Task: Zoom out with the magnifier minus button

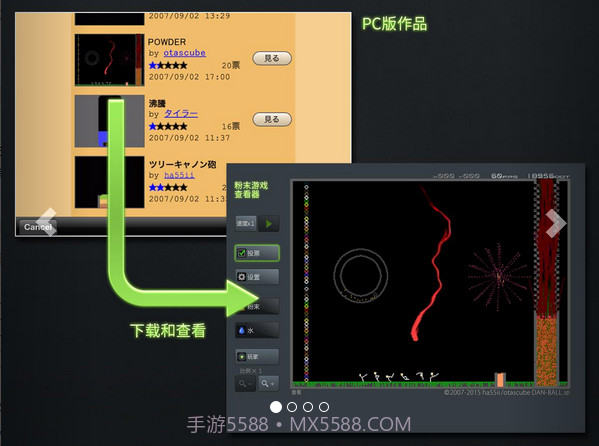Action: (245, 383)
